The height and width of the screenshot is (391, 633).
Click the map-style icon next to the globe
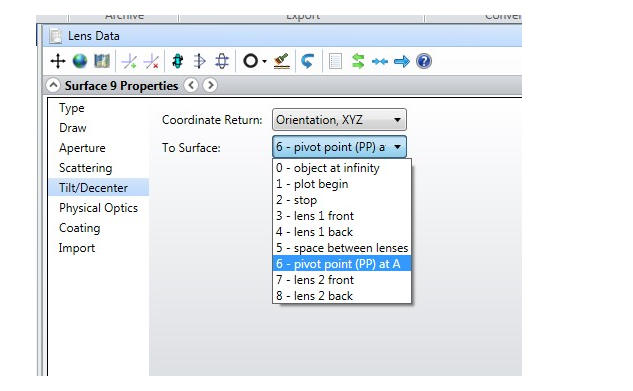point(101,61)
